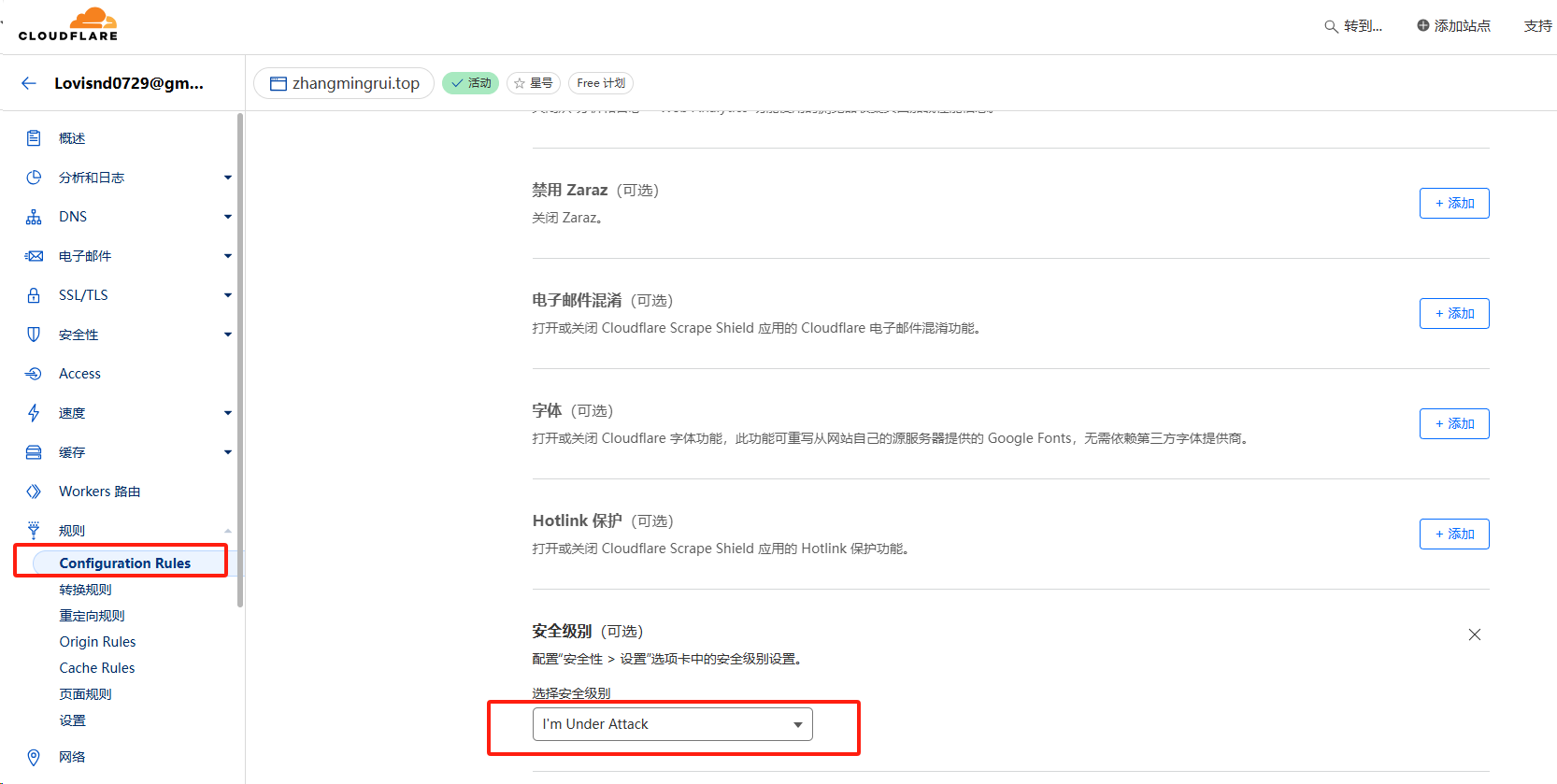Image resolution: width=1557 pixels, height=784 pixels.
Task: Open 页面规则 in the sidebar
Action: pyautogui.click(x=85, y=694)
